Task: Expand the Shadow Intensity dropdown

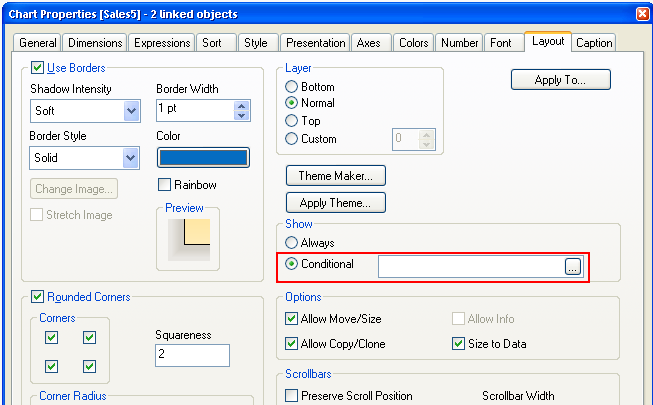Action: (131, 111)
